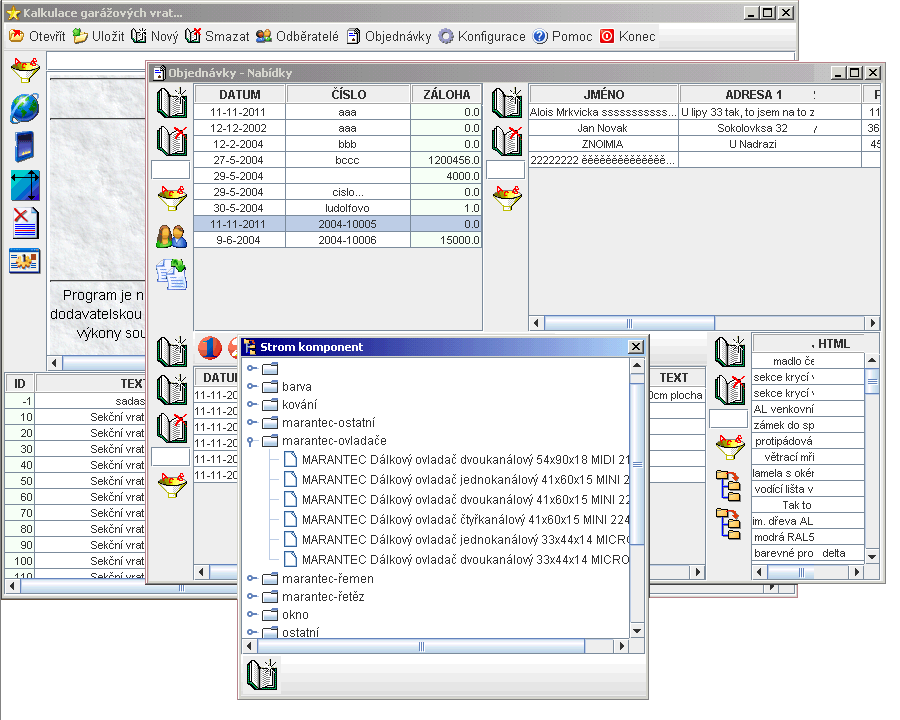Viewport: 900px width, 720px height.
Task: Click funnel filter icon in lower-left Objednávky column
Action: click(x=172, y=485)
